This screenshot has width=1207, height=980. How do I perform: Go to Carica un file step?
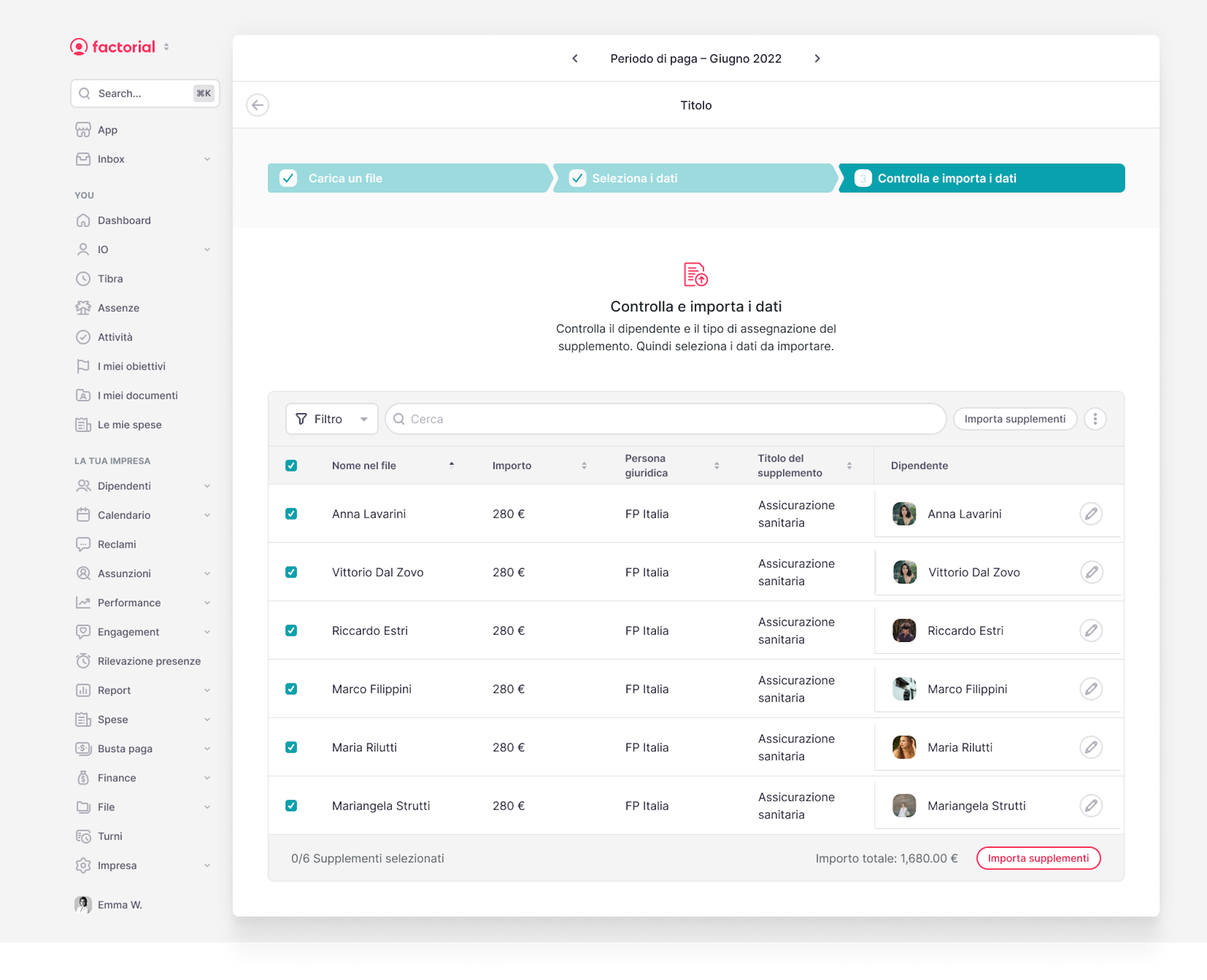pos(408,179)
